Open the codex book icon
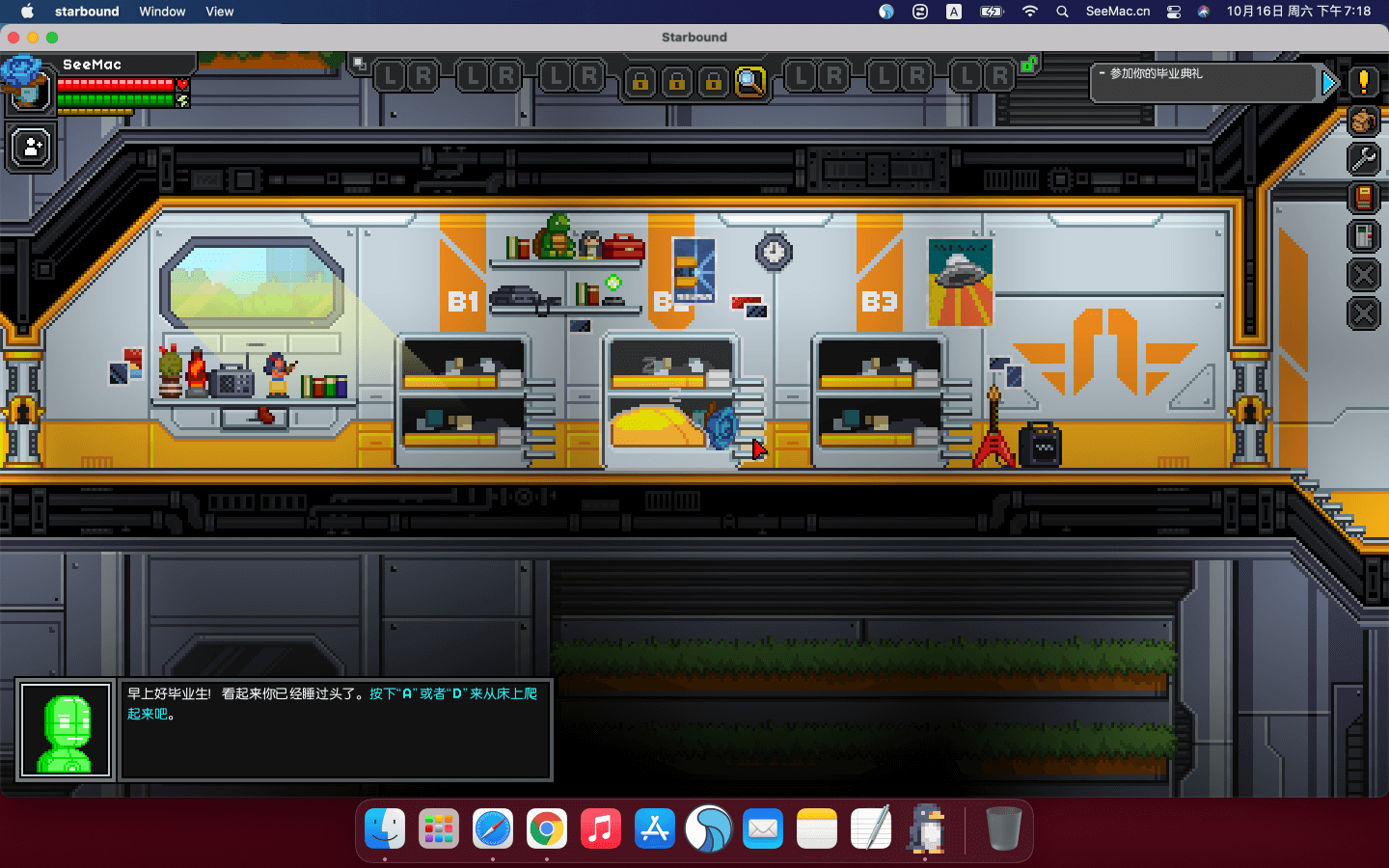Screen dimensions: 1389x868 tap(1363, 198)
